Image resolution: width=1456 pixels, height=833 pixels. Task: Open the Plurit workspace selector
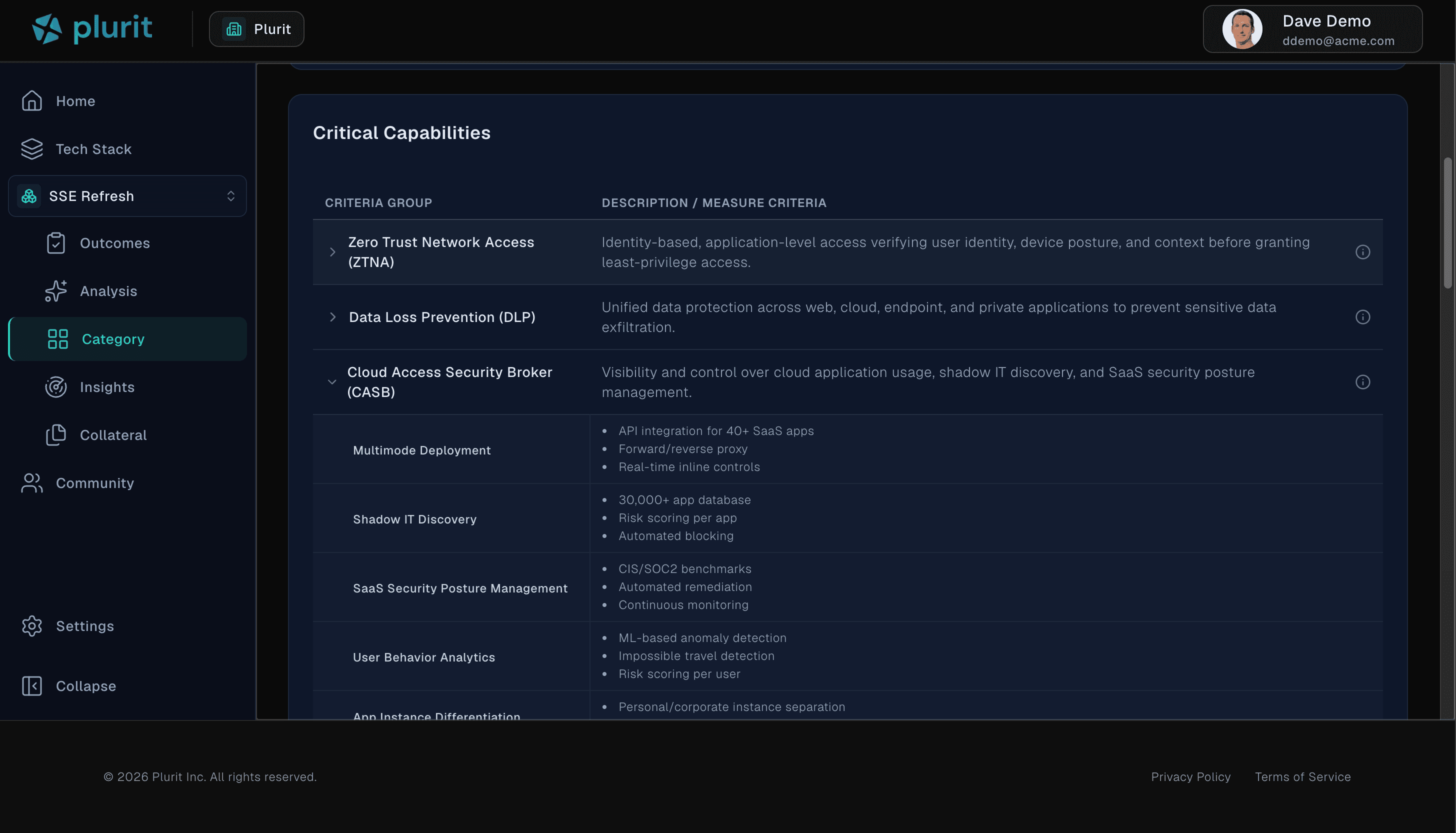[x=256, y=29]
